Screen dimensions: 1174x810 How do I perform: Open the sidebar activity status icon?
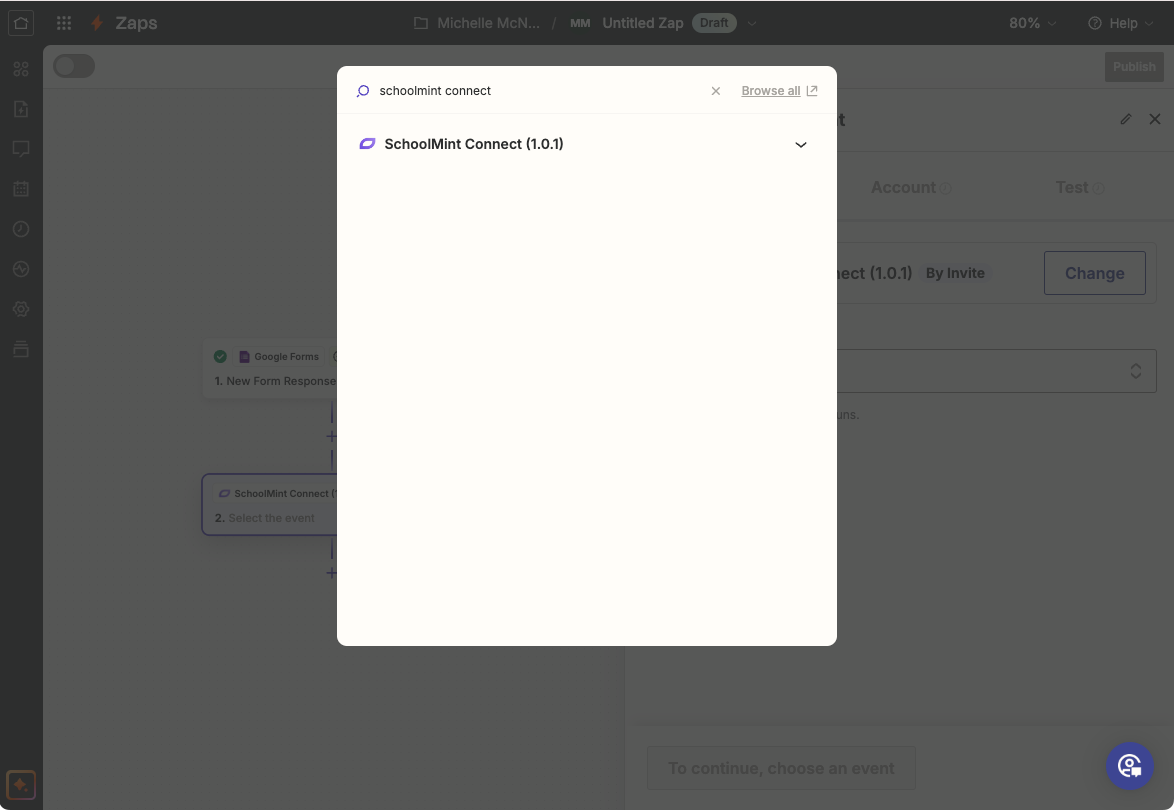pyautogui.click(x=21, y=269)
